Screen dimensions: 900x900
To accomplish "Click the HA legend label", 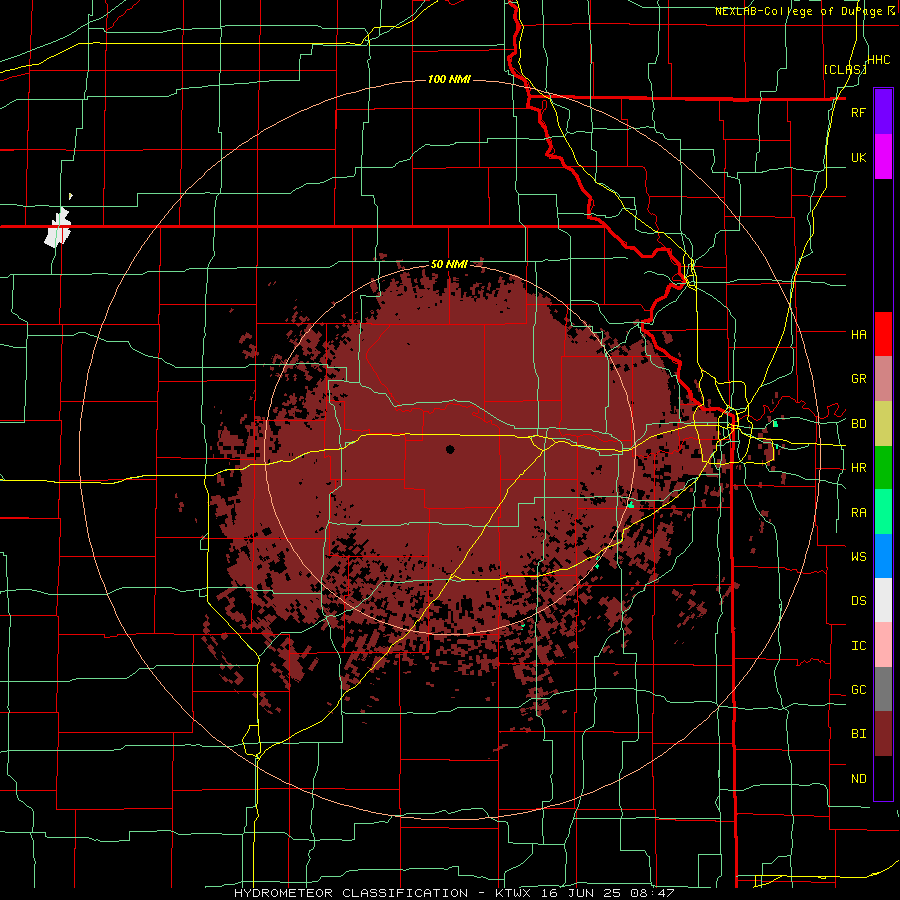I will (858, 334).
